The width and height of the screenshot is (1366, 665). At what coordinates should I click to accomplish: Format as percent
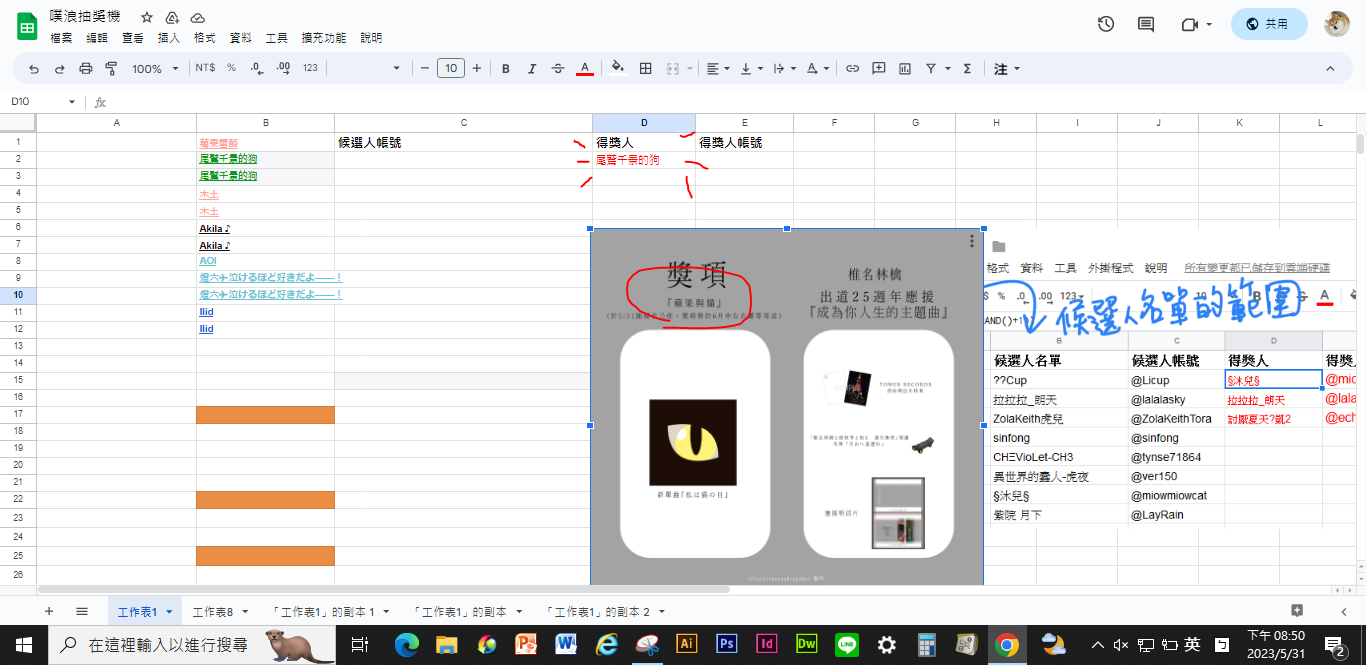pyautogui.click(x=231, y=69)
